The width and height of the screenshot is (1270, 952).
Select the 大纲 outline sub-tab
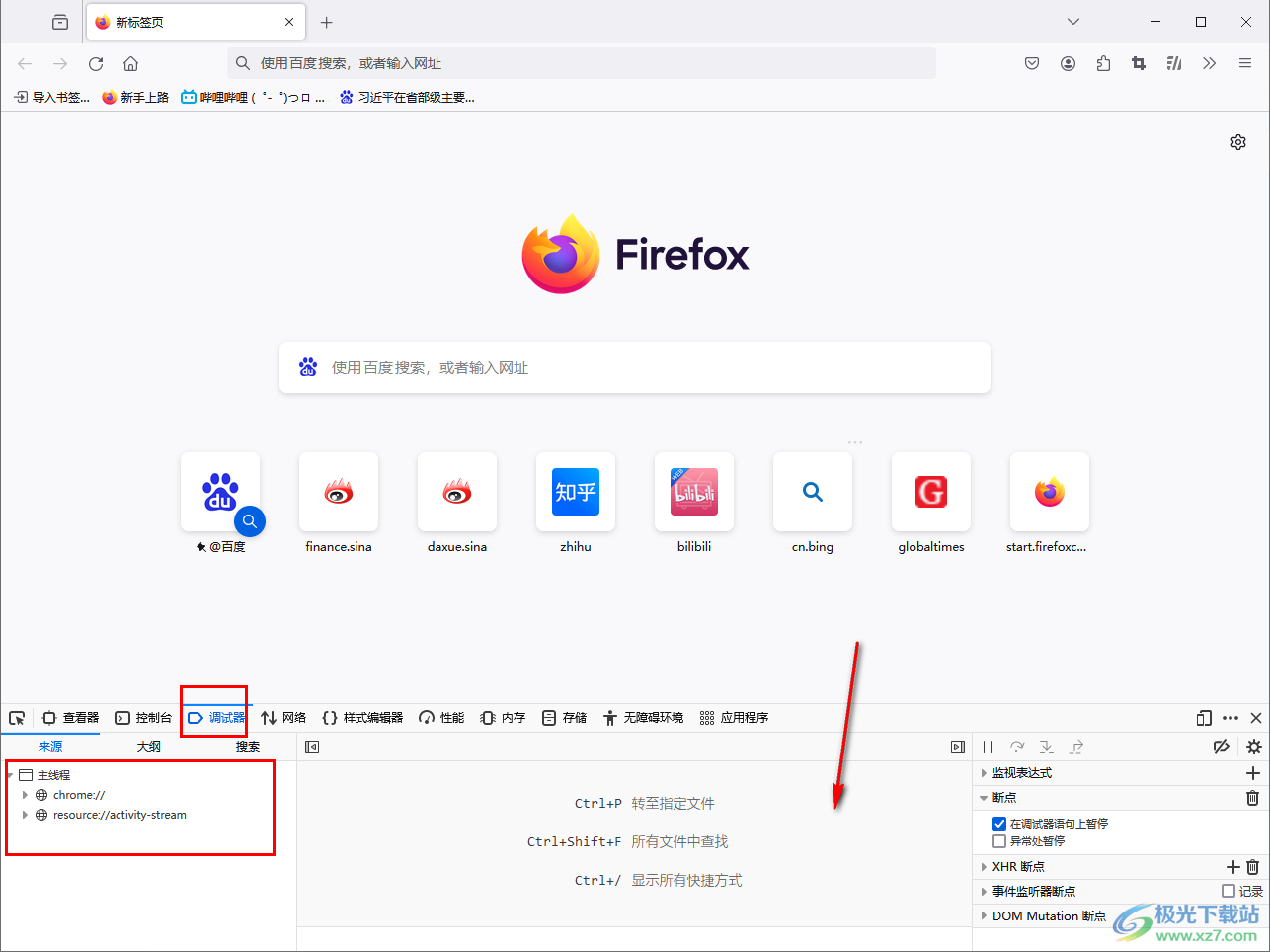point(149,747)
